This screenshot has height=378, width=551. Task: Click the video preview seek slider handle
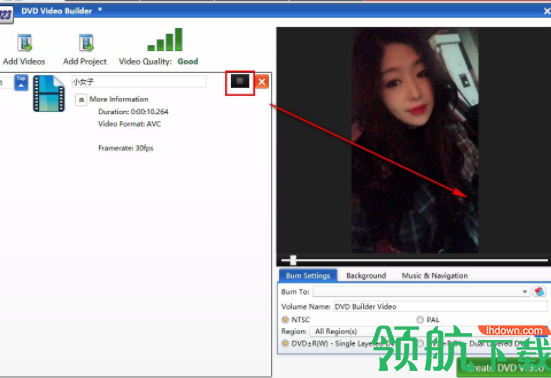point(293,260)
